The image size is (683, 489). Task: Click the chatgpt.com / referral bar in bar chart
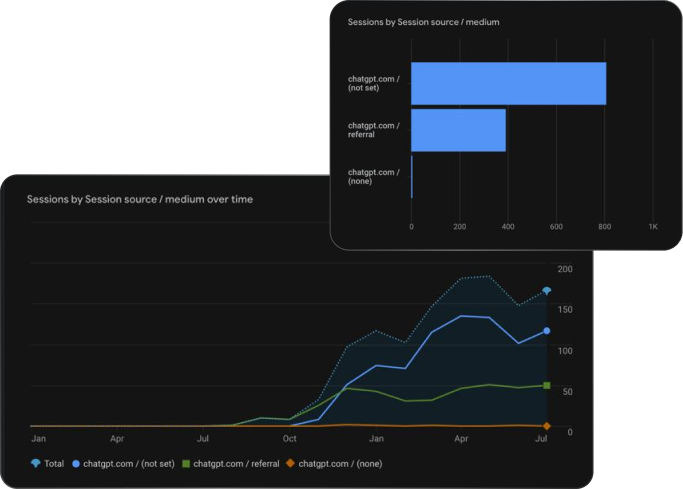458,130
